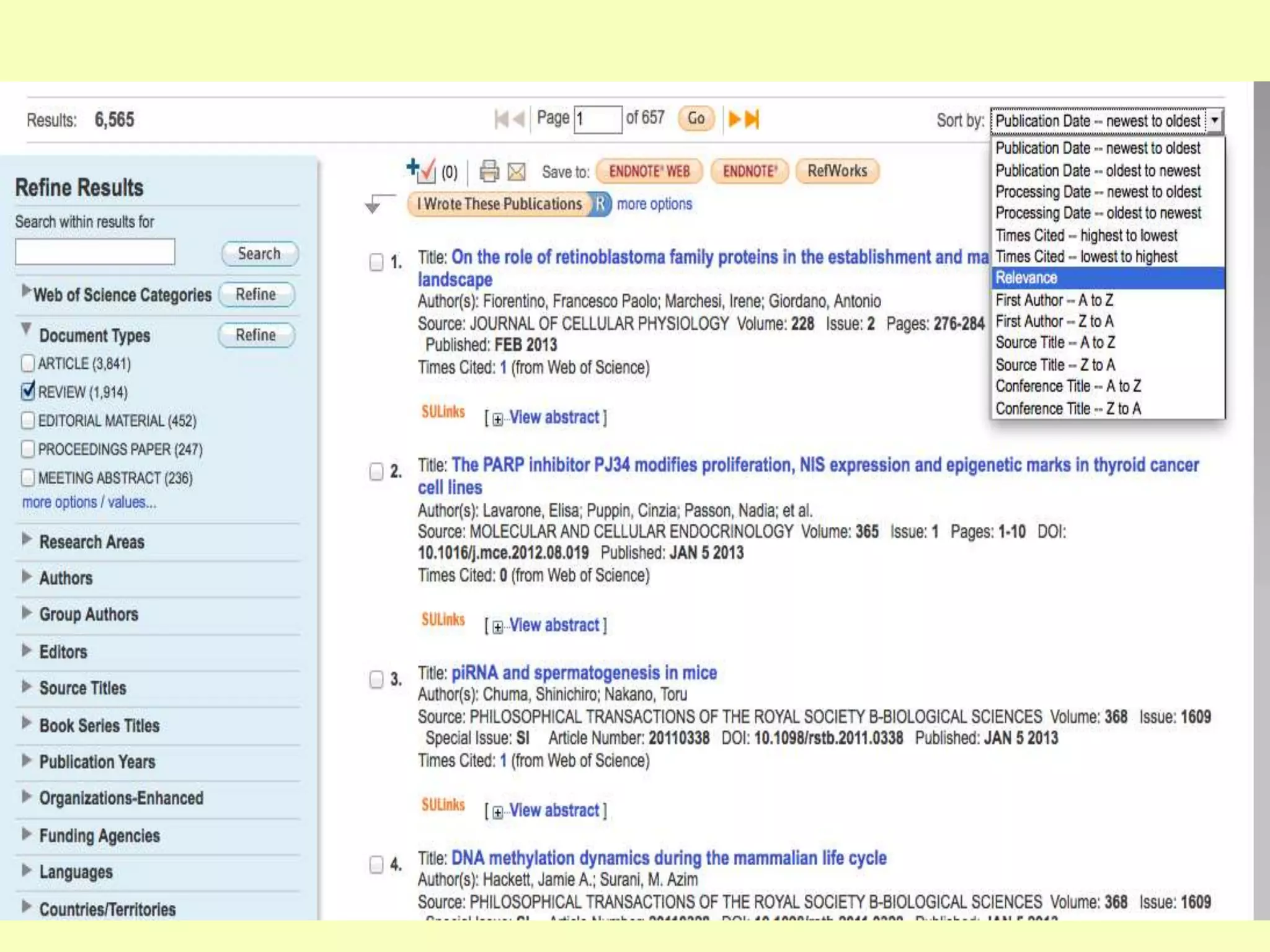Select Times Cited highest to lowest option
This screenshot has width=1270, height=952.
(x=1086, y=236)
